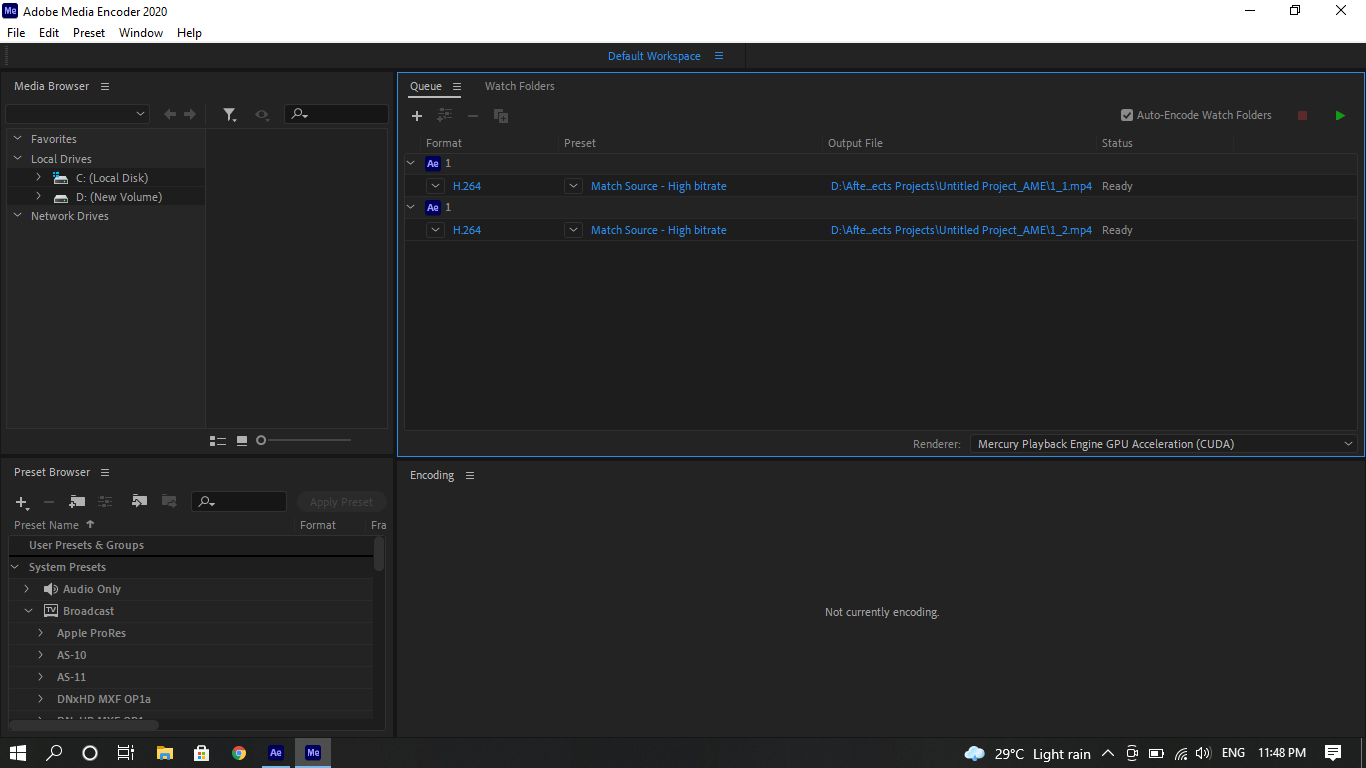
Task: Open the preset dropdown for 1_2.mp4 output
Action: click(x=573, y=230)
